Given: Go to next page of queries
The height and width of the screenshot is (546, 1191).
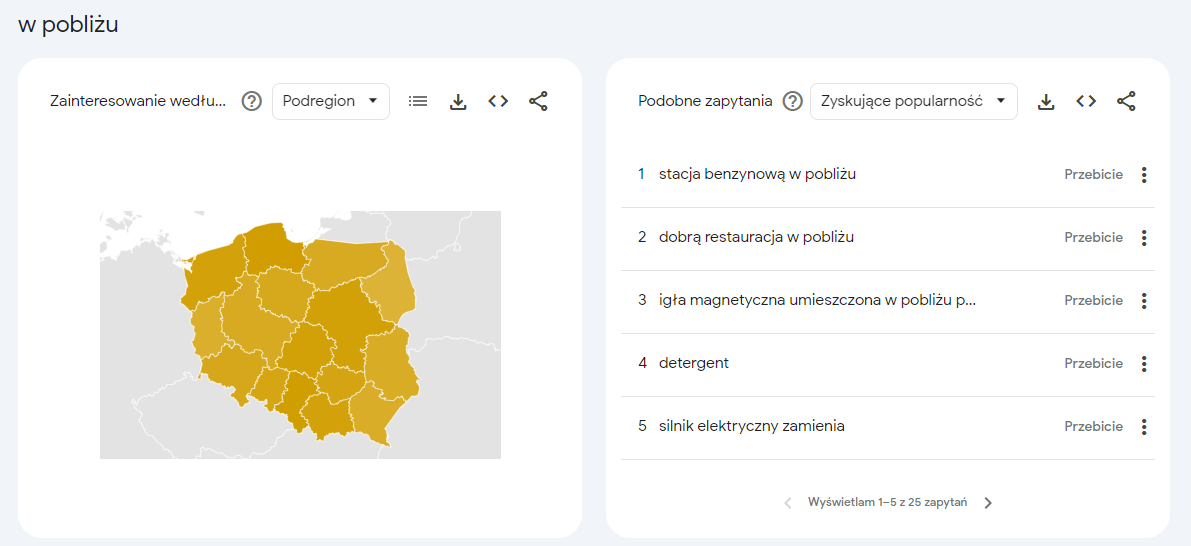Looking at the screenshot, I should click(x=987, y=503).
